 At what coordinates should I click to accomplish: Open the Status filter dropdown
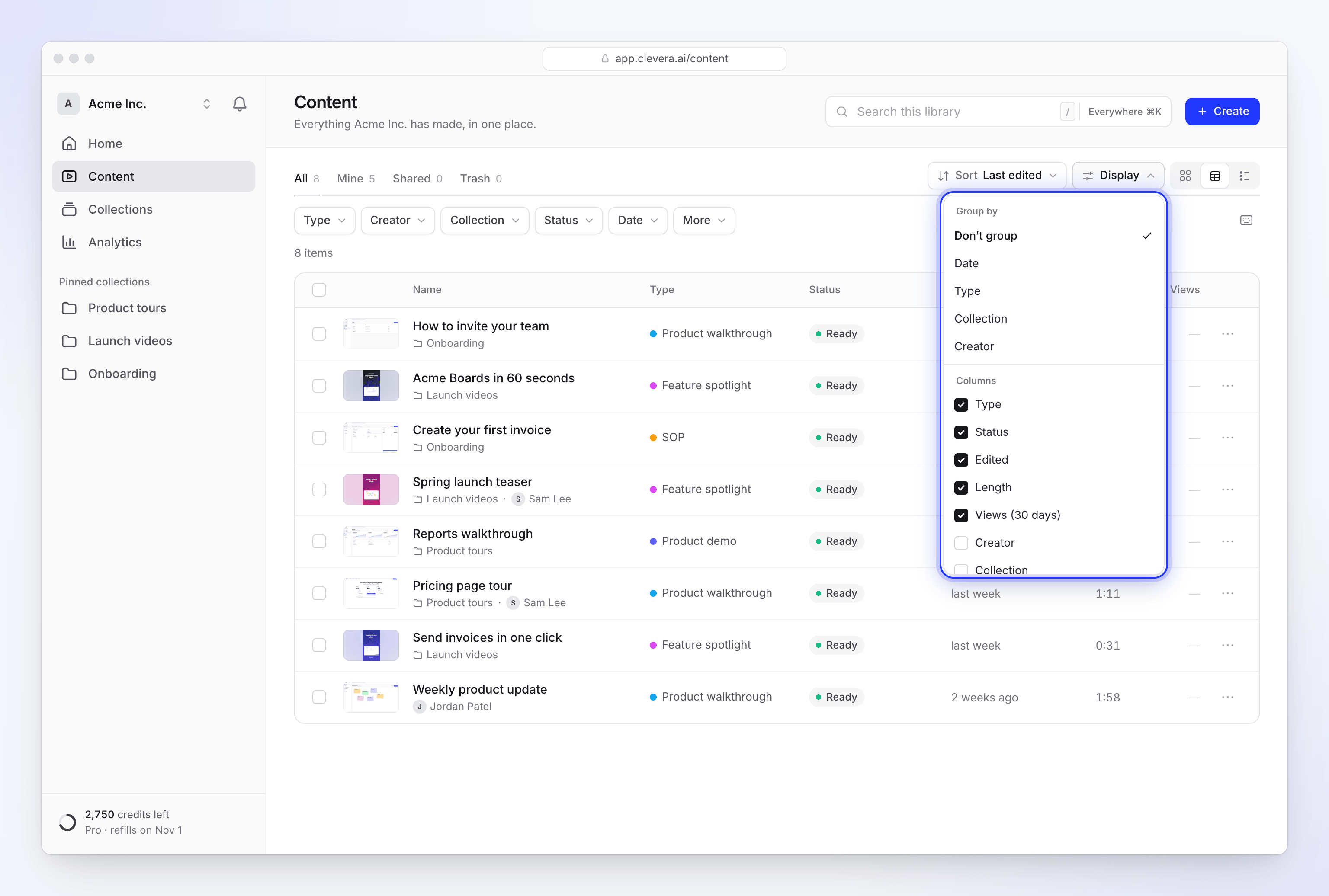[x=569, y=221]
